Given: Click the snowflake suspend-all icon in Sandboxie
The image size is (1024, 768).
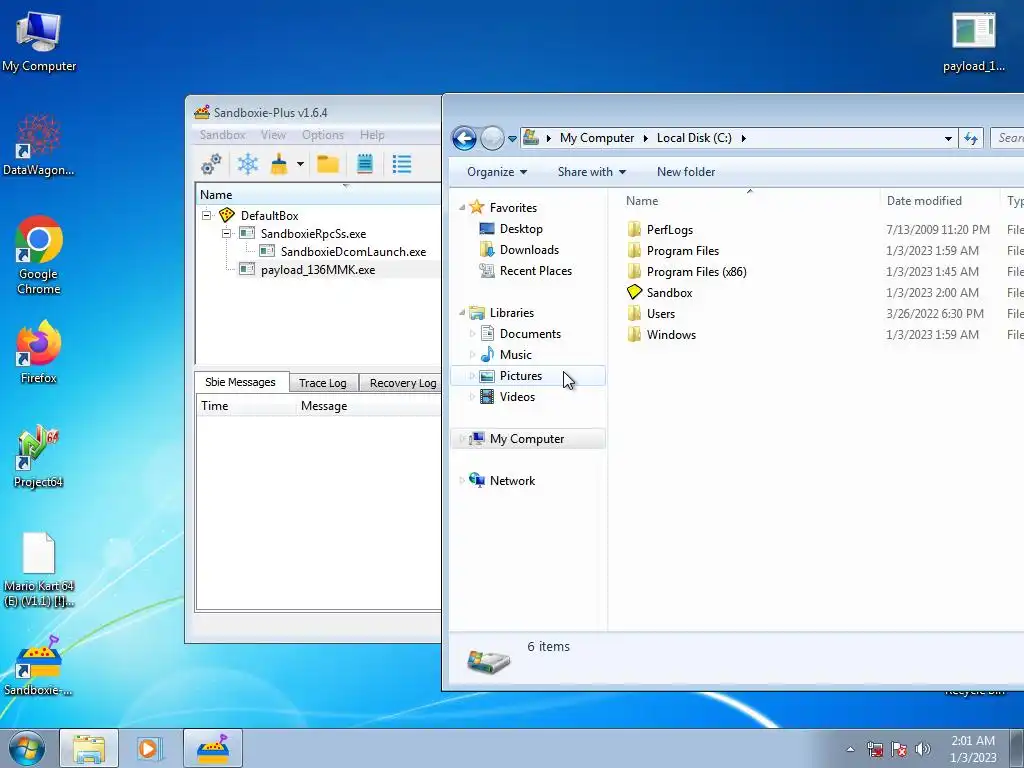Looking at the screenshot, I should (248, 164).
